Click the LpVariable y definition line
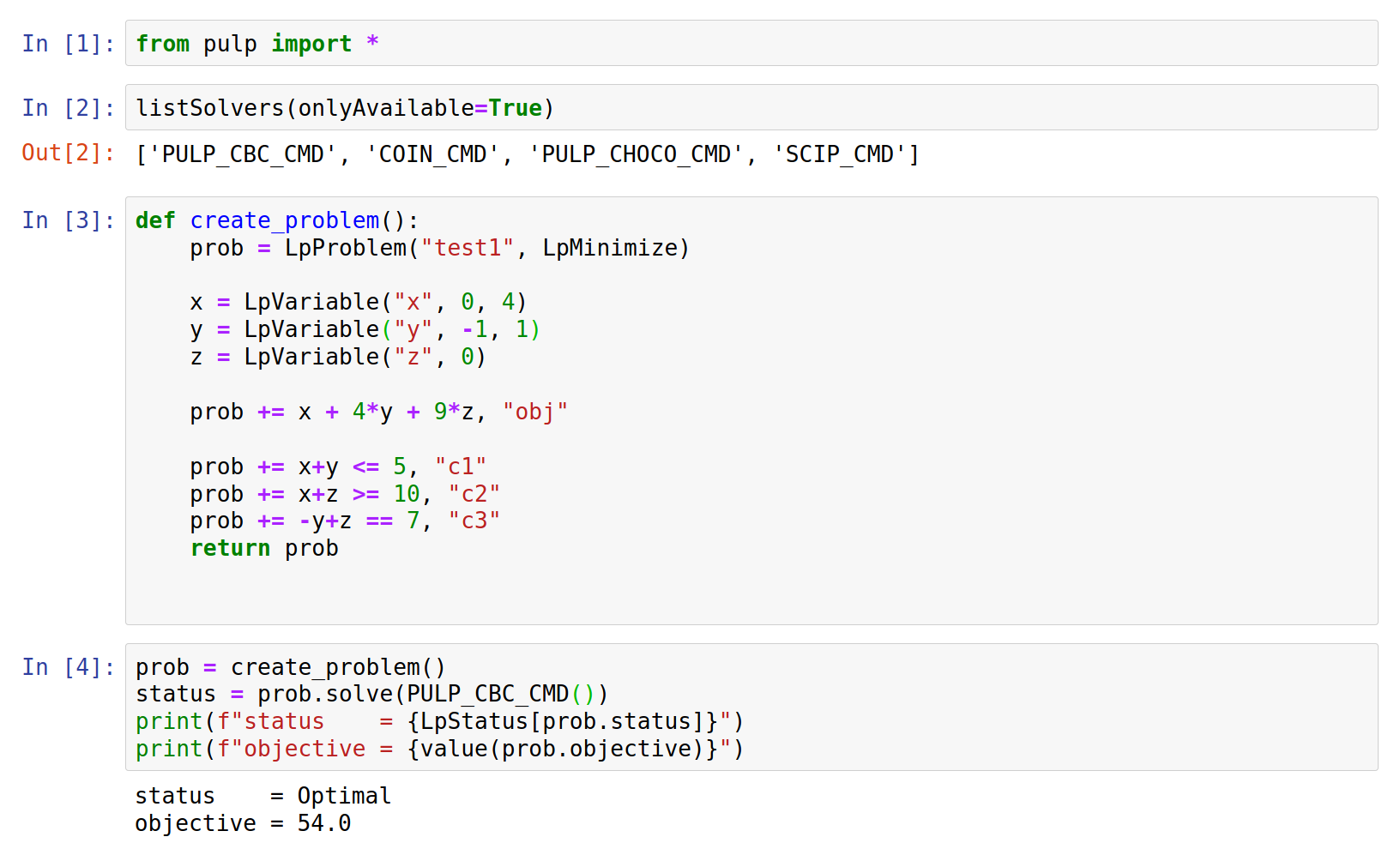 364,328
